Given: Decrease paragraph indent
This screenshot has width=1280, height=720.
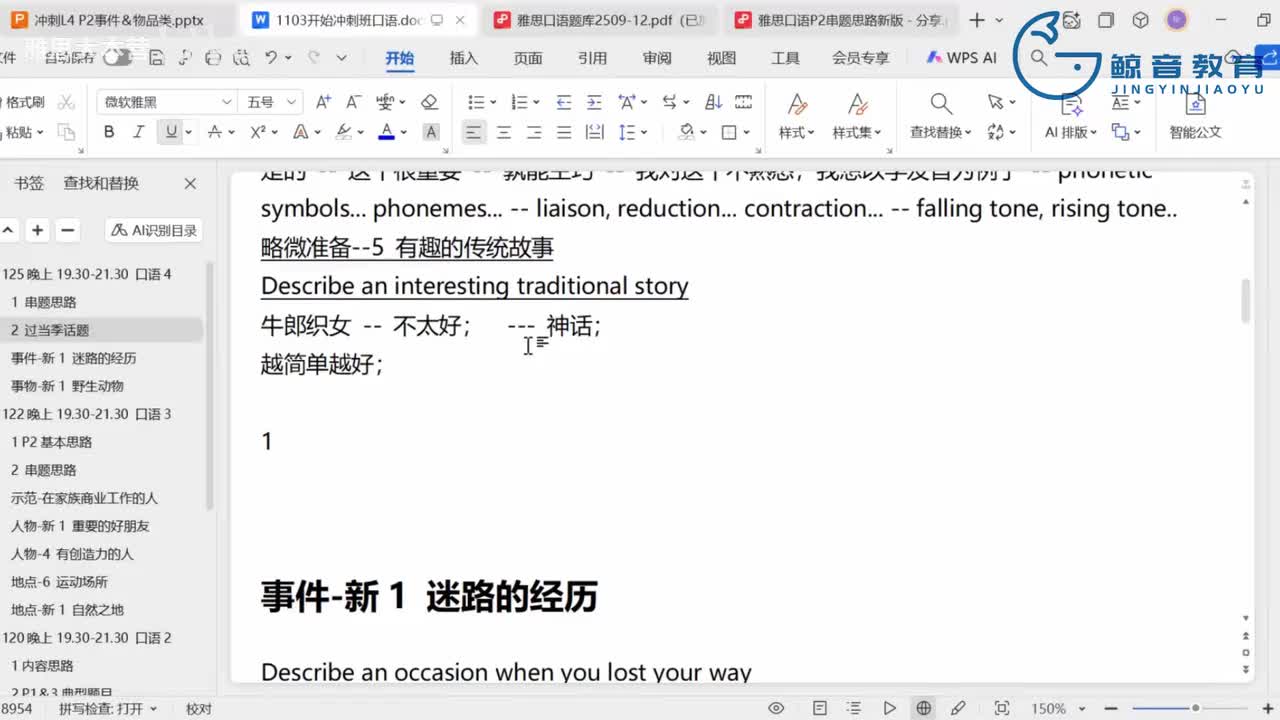Looking at the screenshot, I should [x=564, y=102].
